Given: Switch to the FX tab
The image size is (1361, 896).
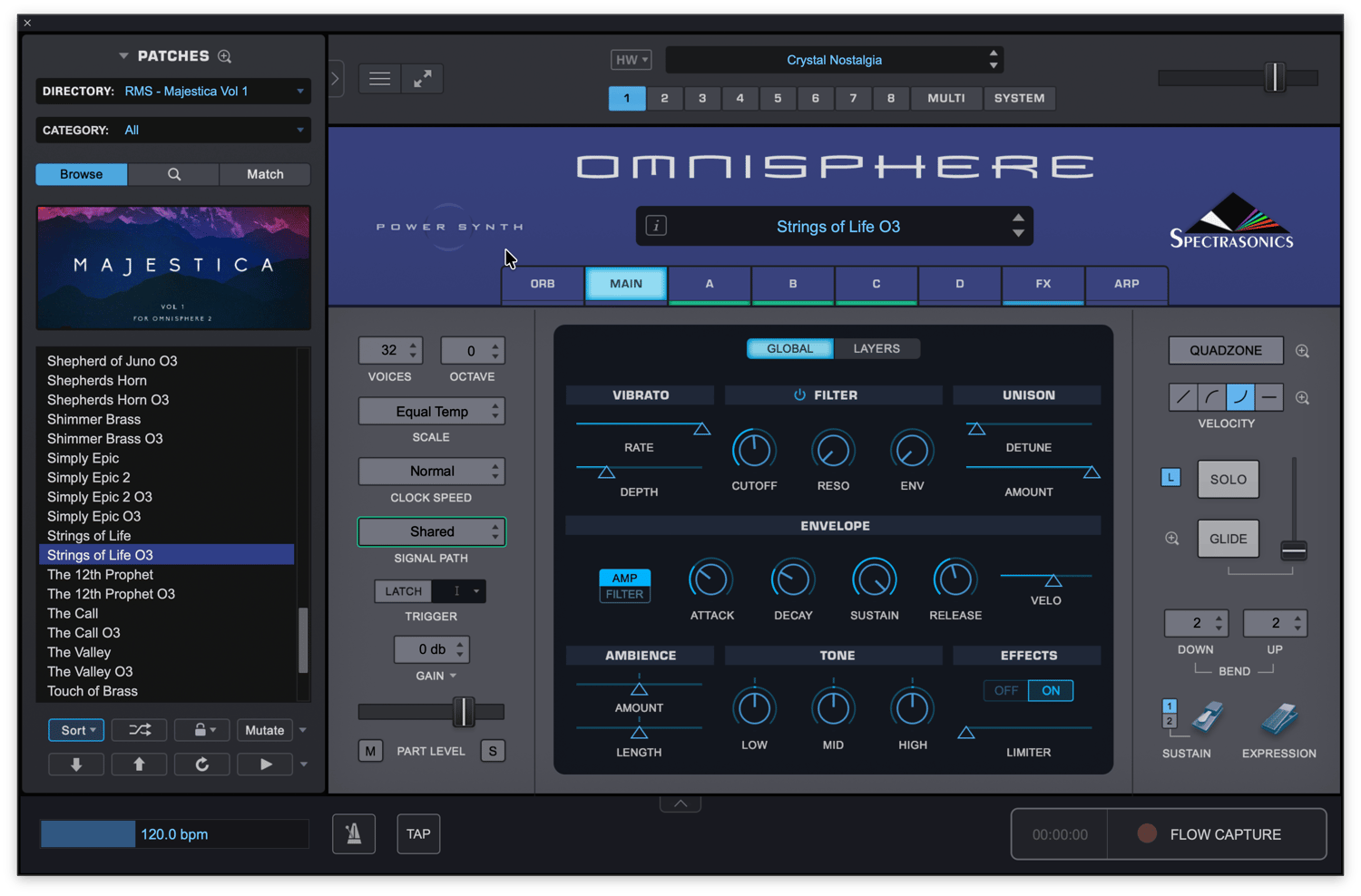Looking at the screenshot, I should (x=1043, y=284).
